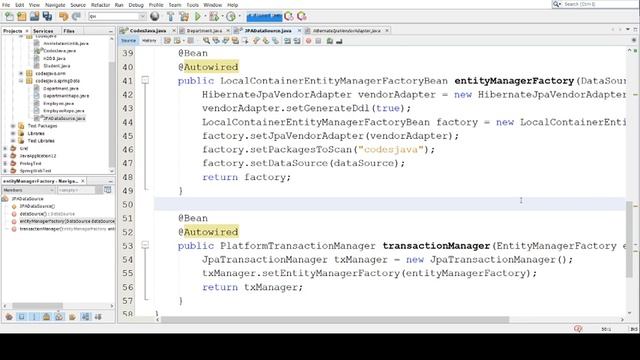Select Student.java in project tree
This screenshot has height=360, width=640.
point(57,66)
